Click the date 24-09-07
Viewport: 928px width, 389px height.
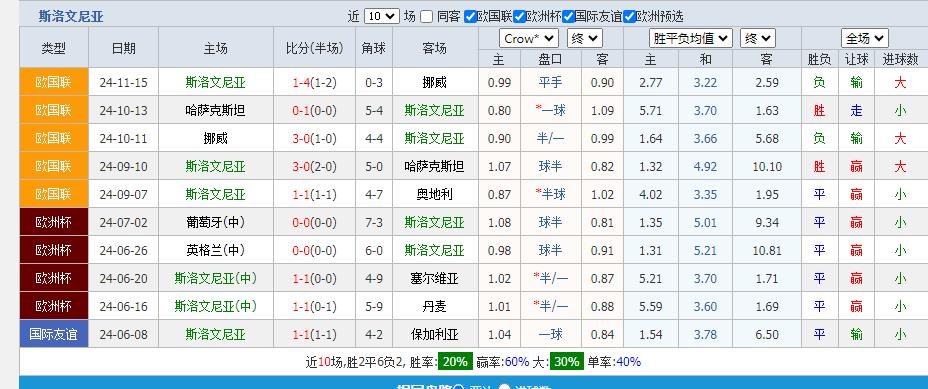124,194
